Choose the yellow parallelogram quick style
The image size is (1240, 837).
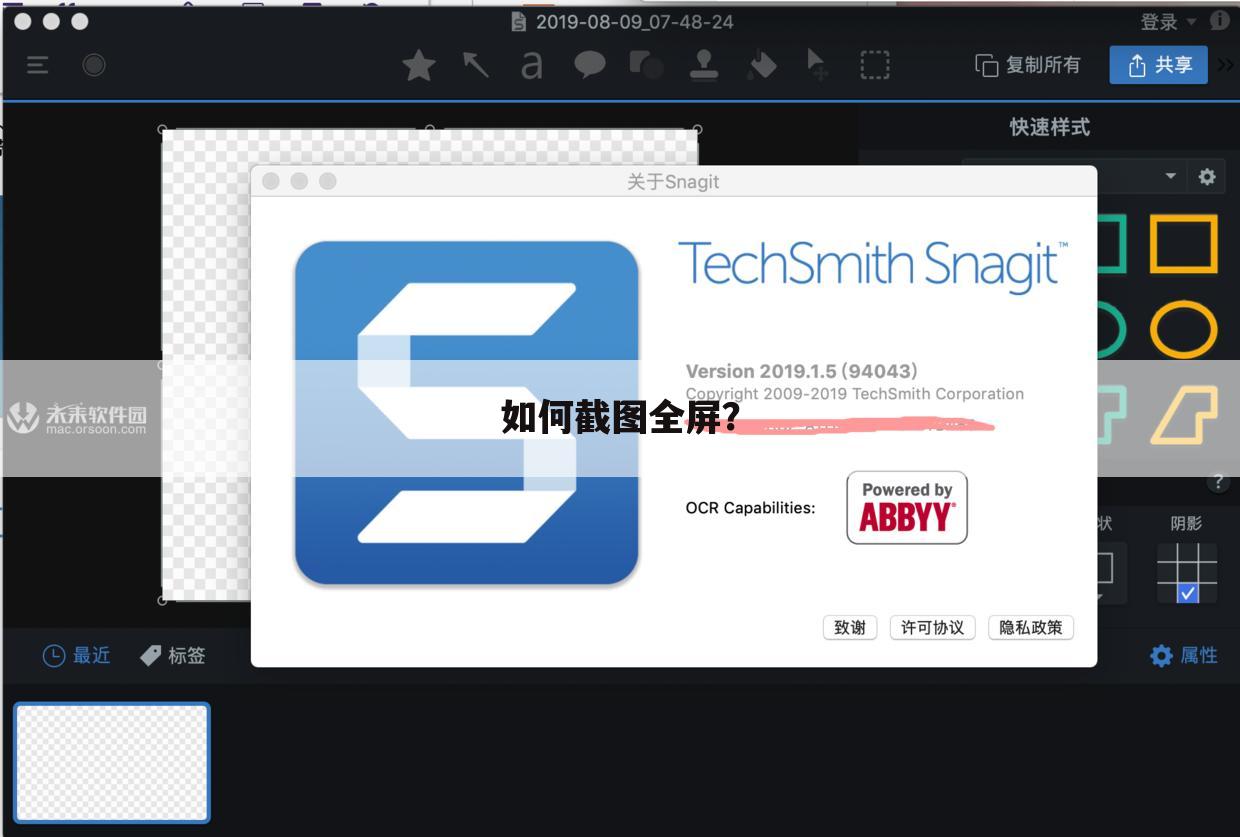(x=1184, y=415)
